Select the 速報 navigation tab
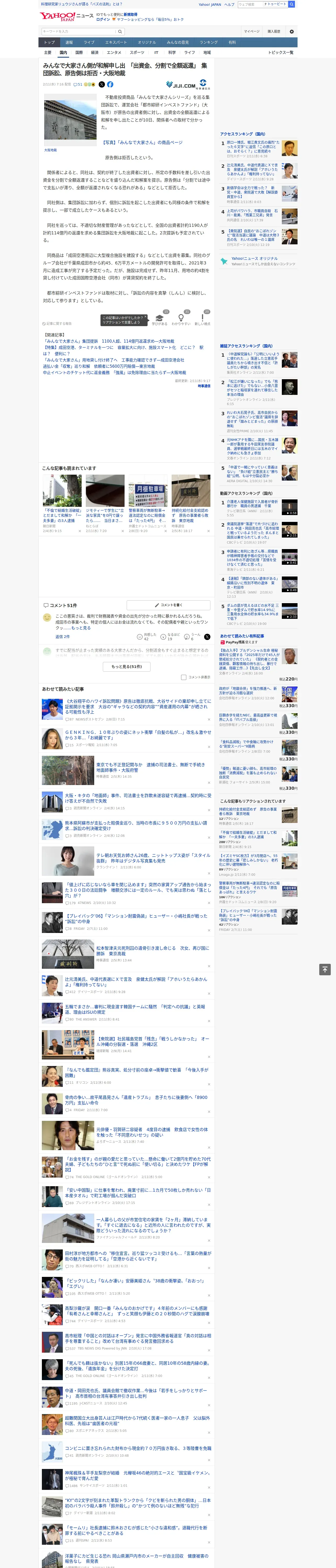336x1568 pixels. 69,43
